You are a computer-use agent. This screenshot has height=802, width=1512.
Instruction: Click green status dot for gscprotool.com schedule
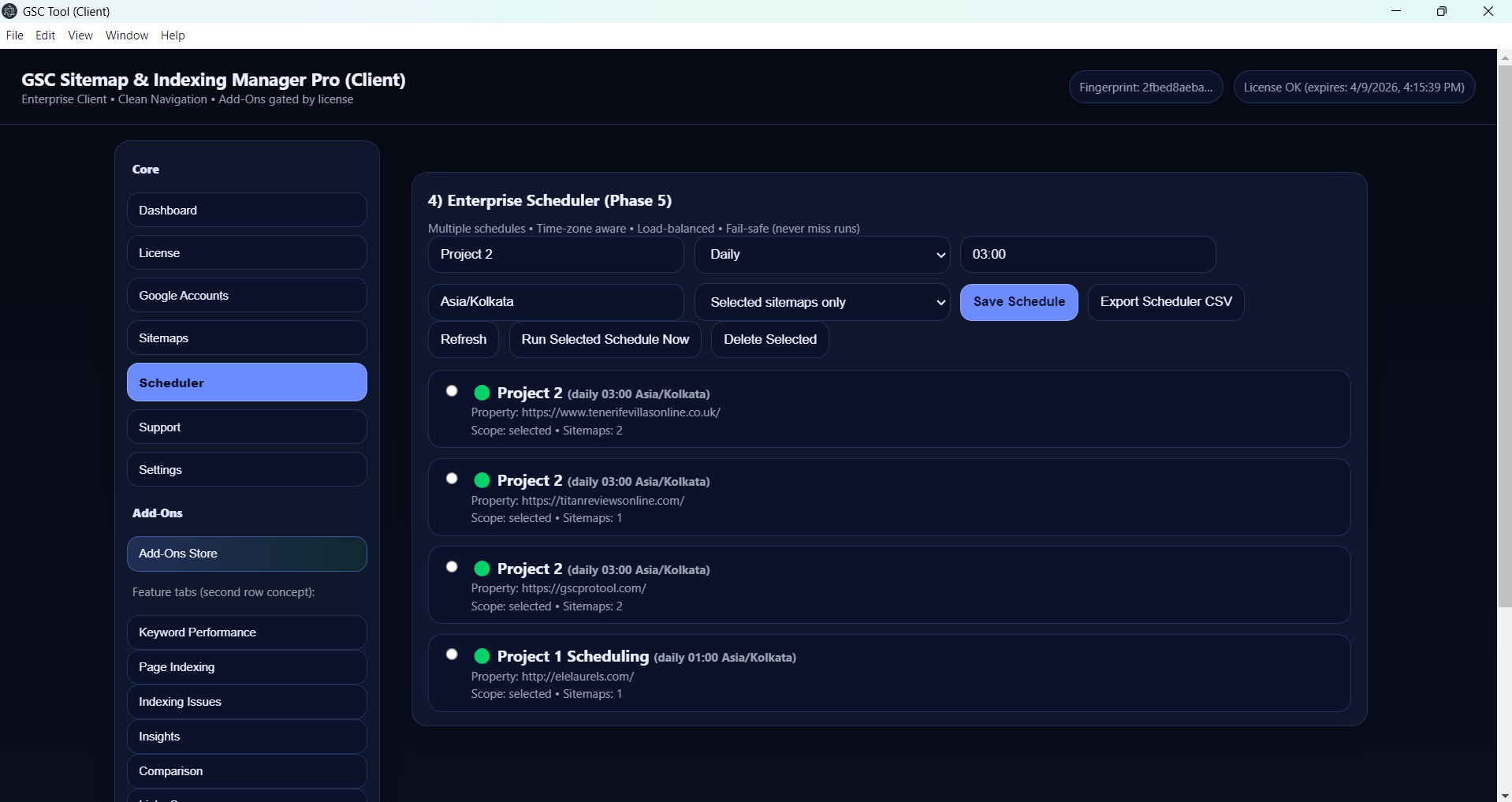pos(482,569)
